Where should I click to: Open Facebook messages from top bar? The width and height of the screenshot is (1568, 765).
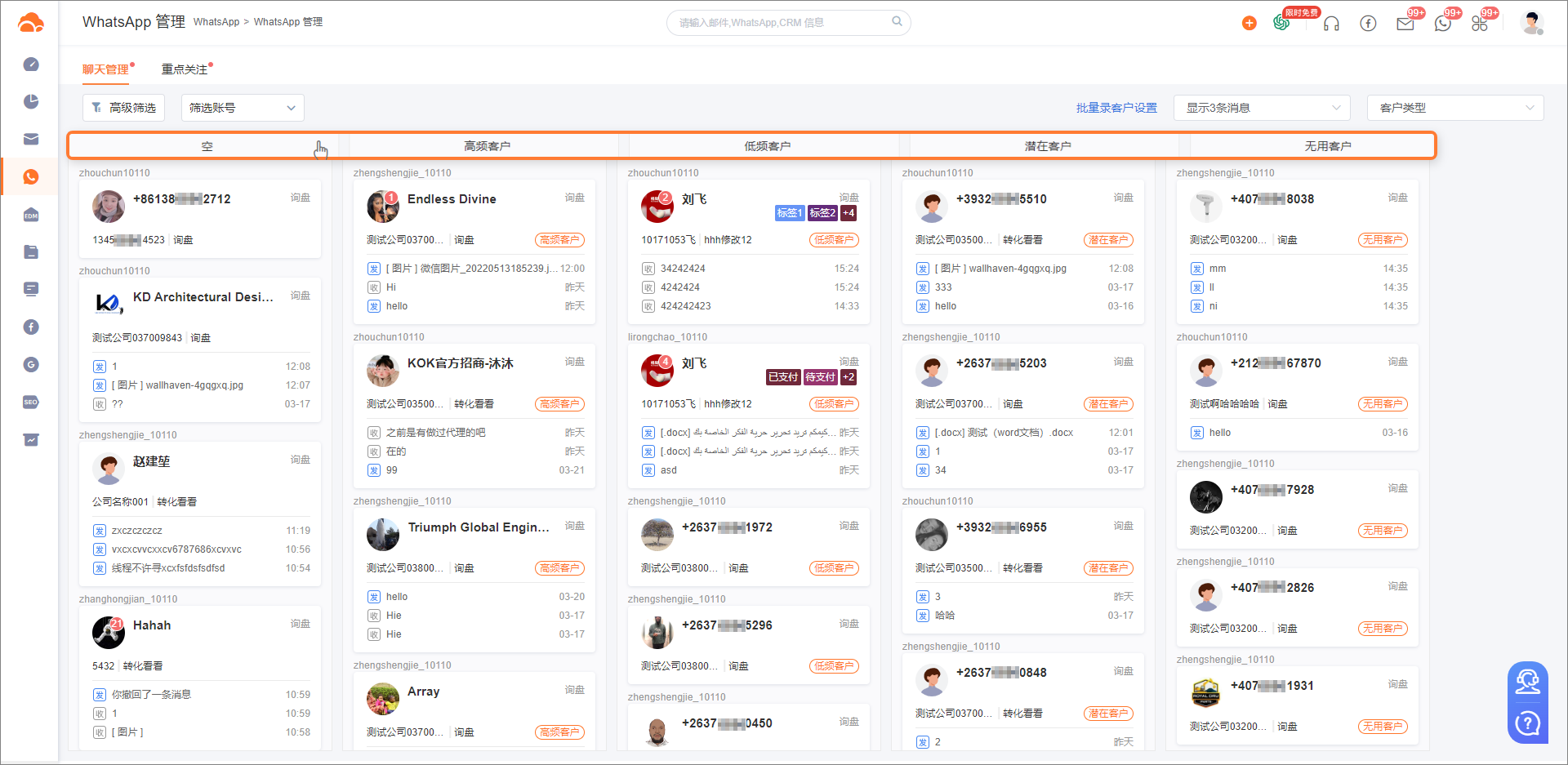click(1368, 24)
